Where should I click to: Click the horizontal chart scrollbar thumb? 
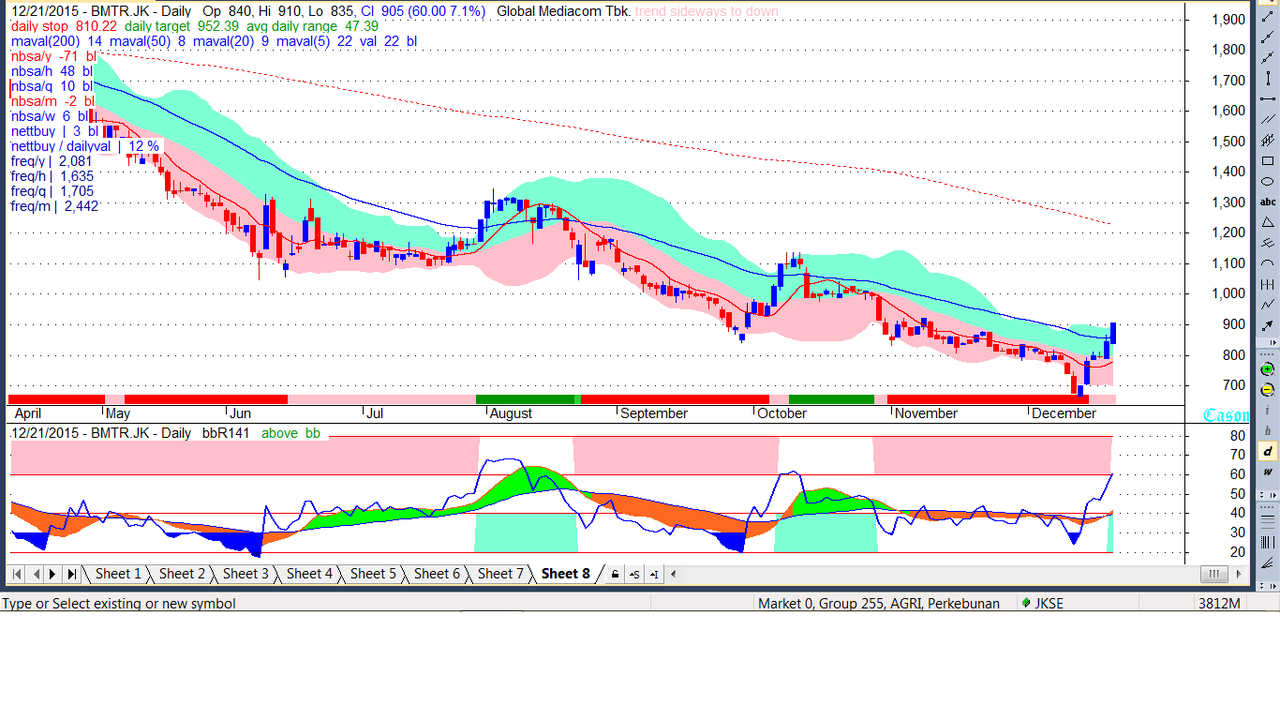point(1214,574)
